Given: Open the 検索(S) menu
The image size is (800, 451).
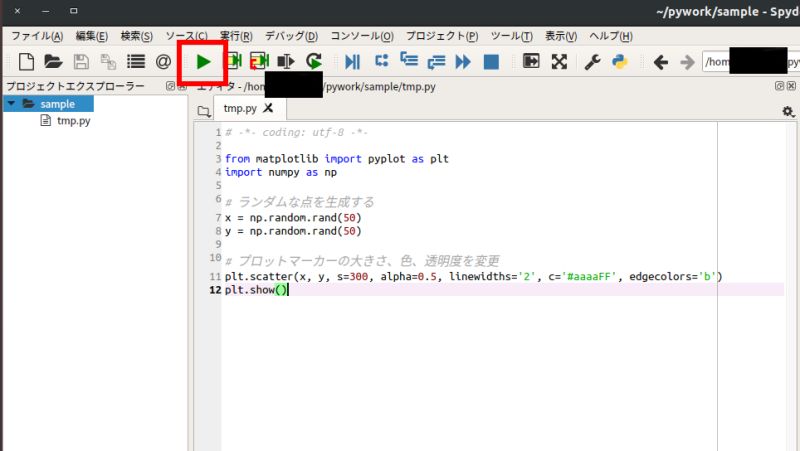Looking at the screenshot, I should tap(137, 36).
